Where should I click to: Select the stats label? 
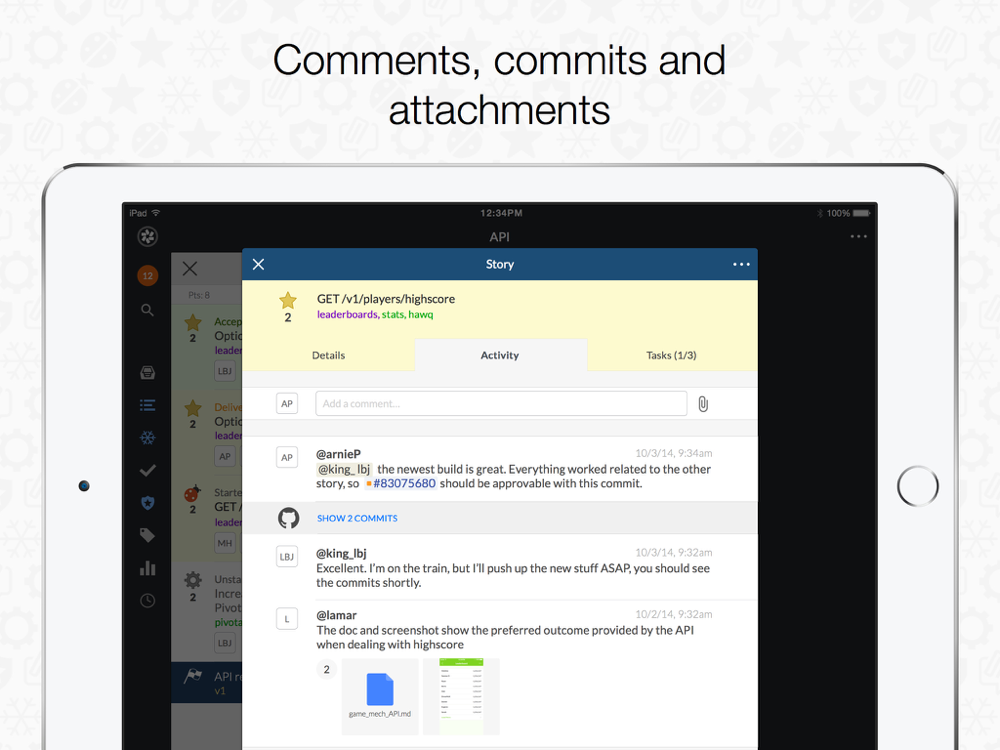[393, 314]
